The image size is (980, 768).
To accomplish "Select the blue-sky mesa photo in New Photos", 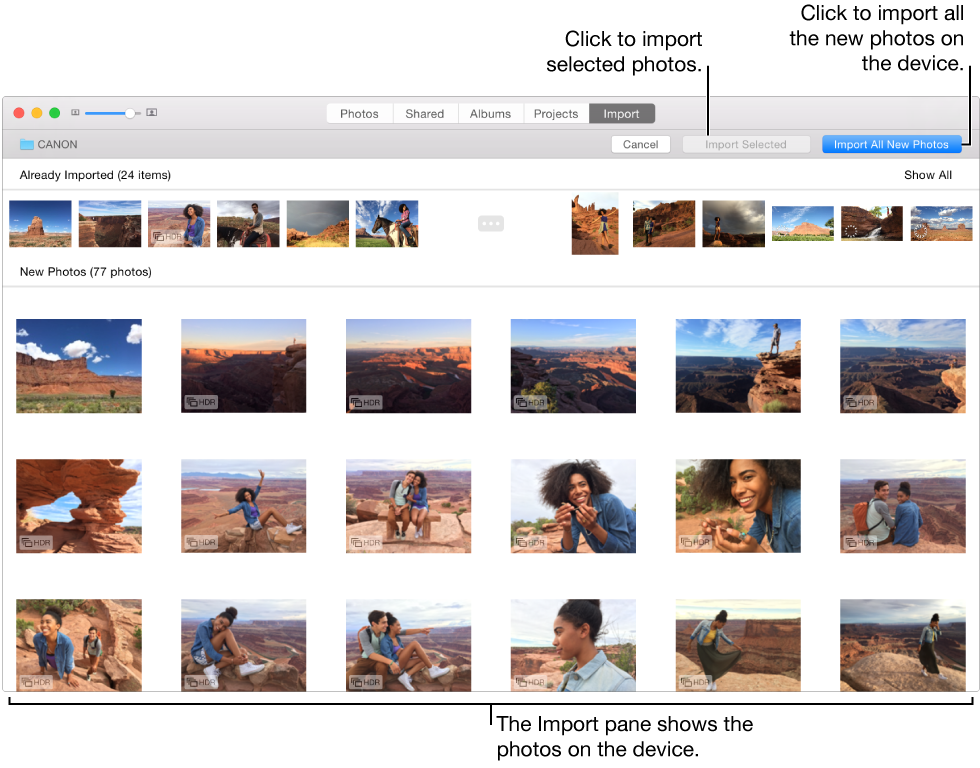I will pos(78,366).
